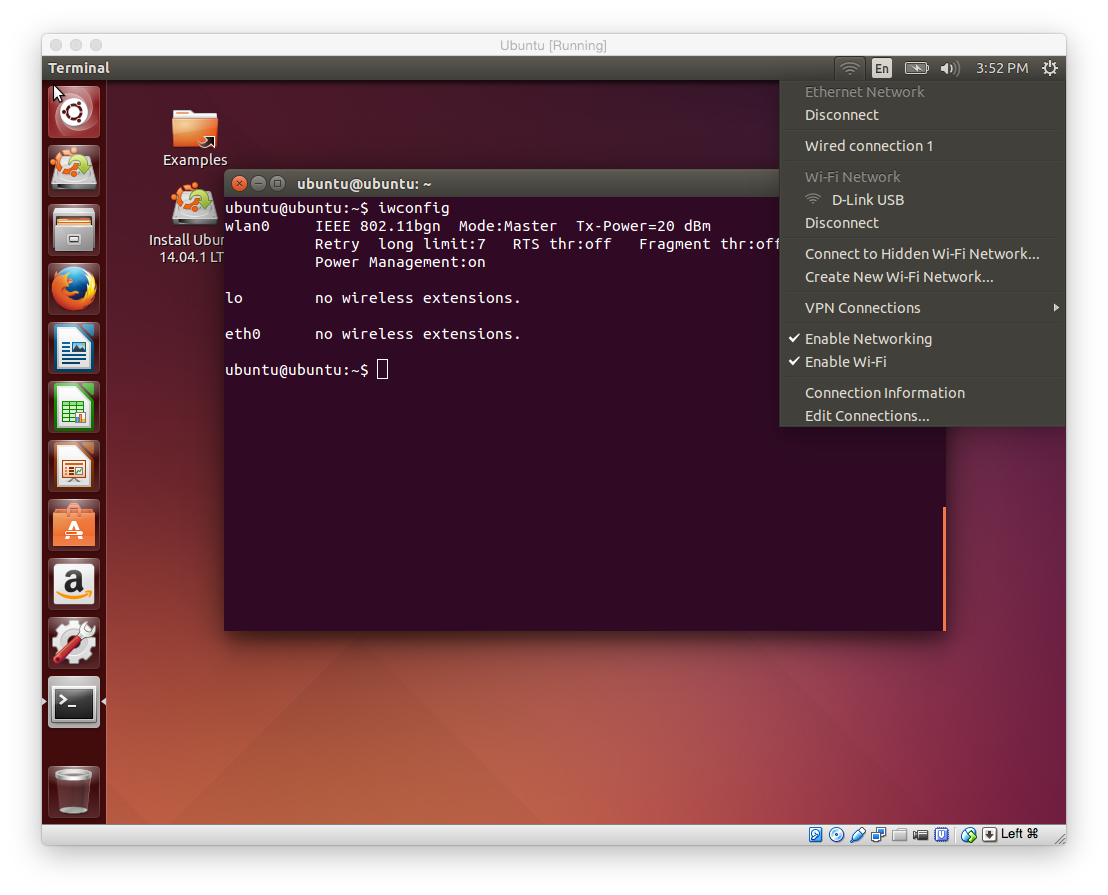
Task: Launch the Install Ubuntu dock icon
Action: 74,170
